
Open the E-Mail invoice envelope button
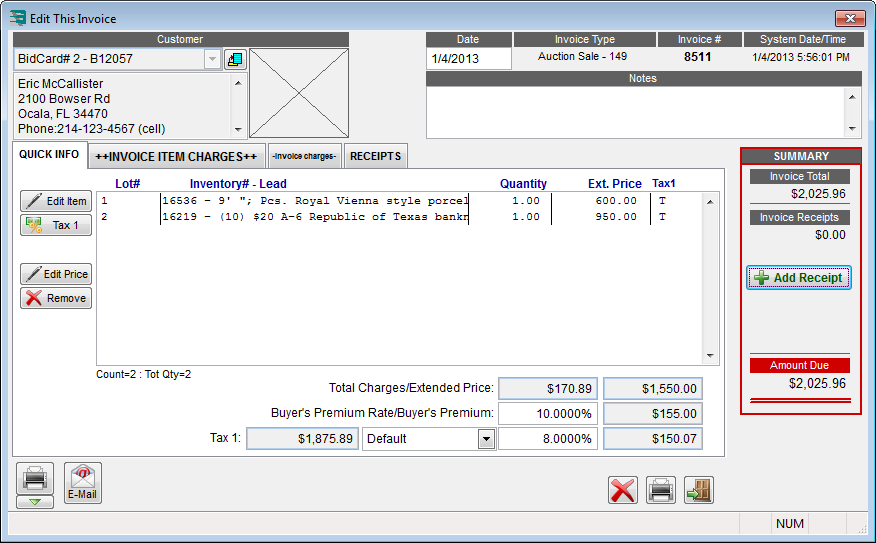tap(82, 482)
